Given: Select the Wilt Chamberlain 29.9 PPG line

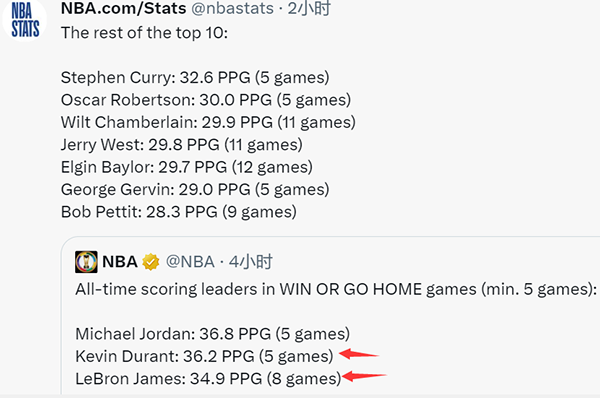Looking at the screenshot, I should 208,122.
